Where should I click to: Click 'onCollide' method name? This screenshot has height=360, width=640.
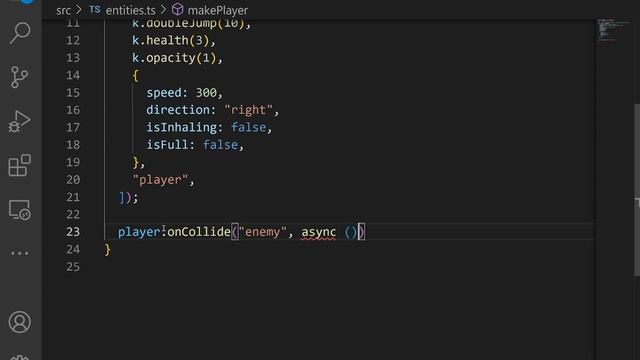(199, 232)
